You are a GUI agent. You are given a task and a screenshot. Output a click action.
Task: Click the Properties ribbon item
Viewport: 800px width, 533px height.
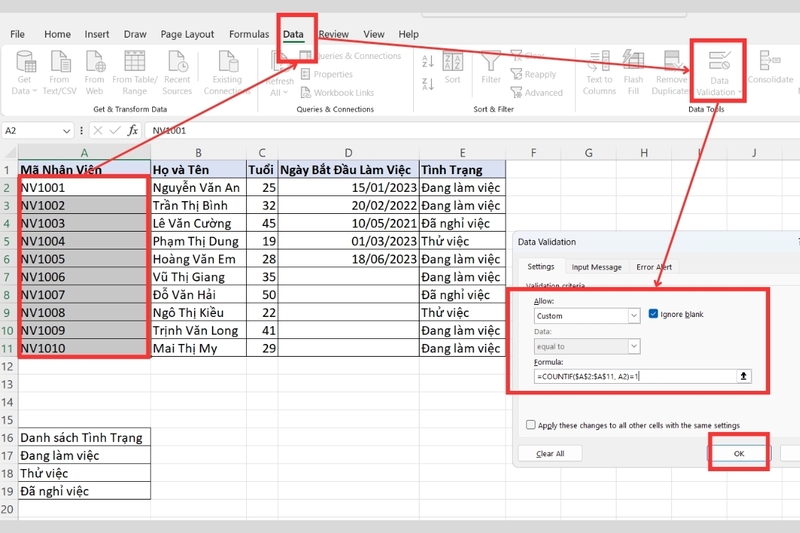click(x=327, y=74)
